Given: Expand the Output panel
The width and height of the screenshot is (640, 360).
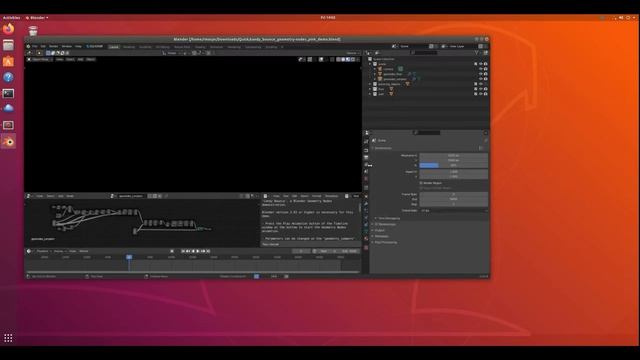Looking at the screenshot, I should pyautogui.click(x=380, y=230).
